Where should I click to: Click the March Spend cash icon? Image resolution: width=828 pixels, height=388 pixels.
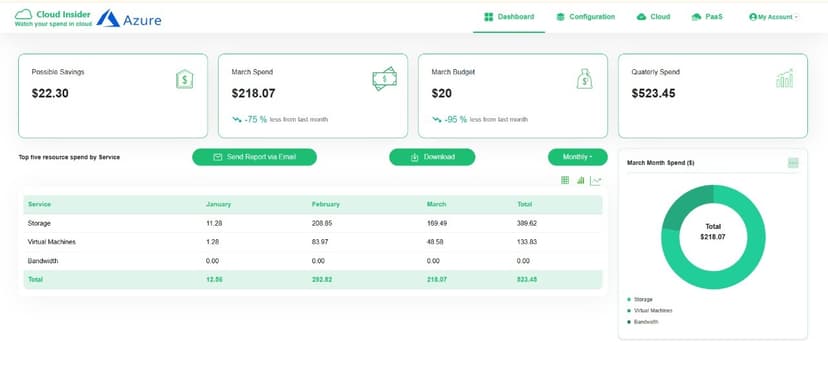384,79
